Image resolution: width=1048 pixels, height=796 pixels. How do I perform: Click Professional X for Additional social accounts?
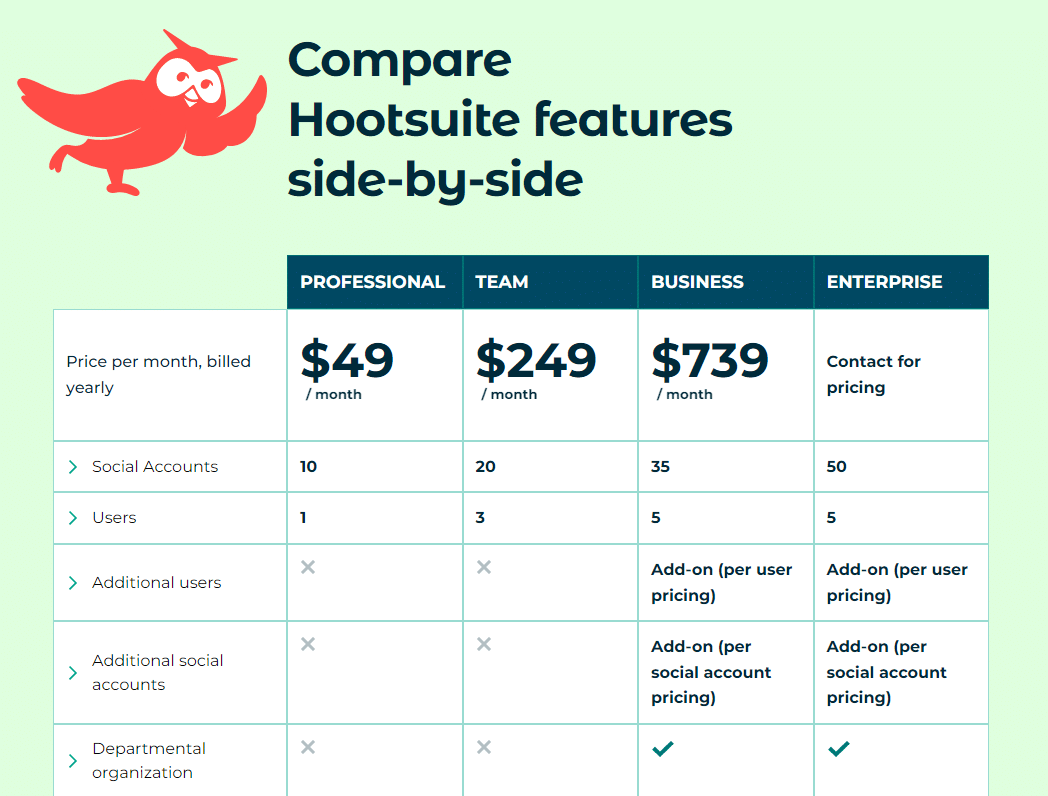tap(308, 644)
